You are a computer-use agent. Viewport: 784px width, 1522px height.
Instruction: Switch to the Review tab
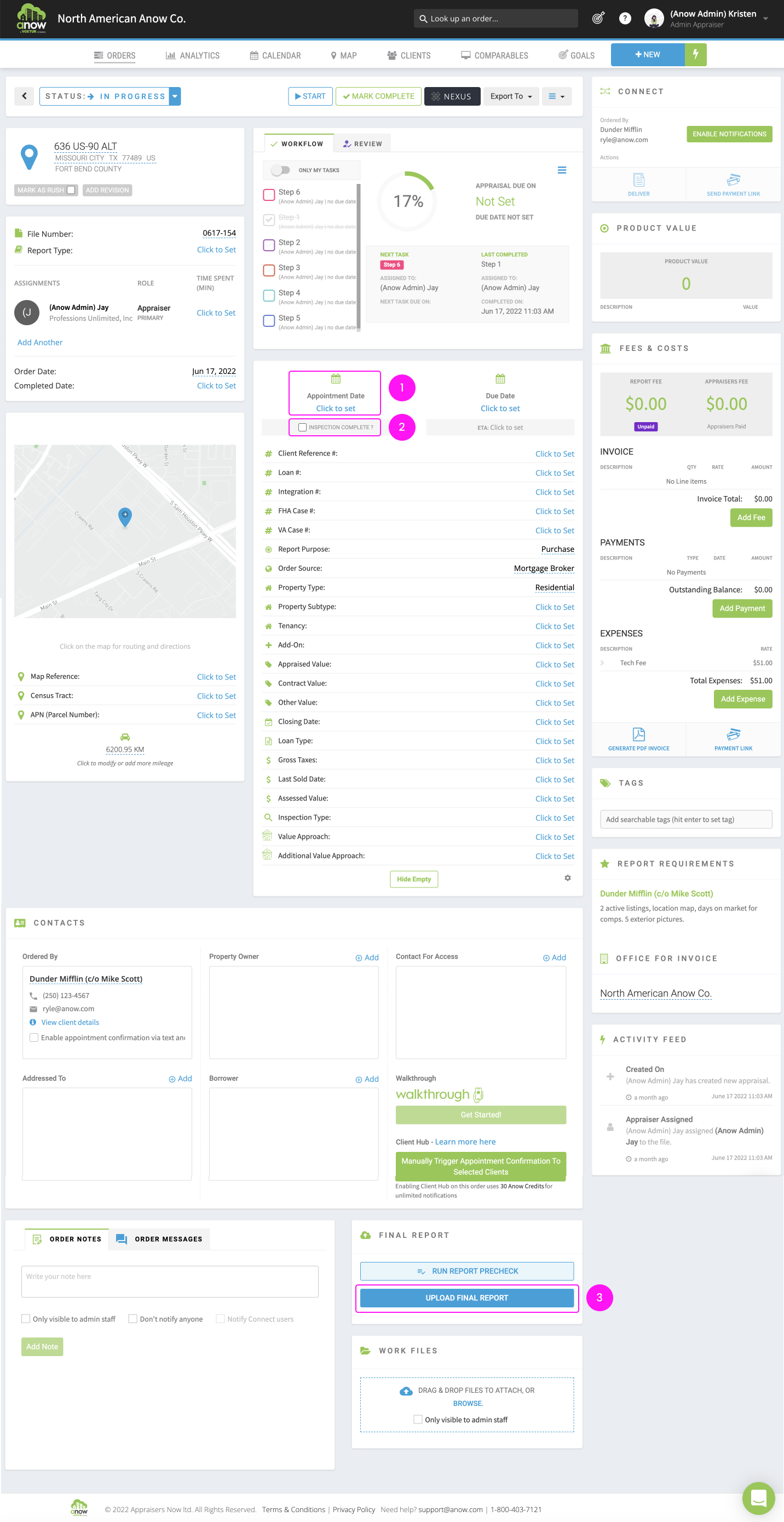coord(363,143)
